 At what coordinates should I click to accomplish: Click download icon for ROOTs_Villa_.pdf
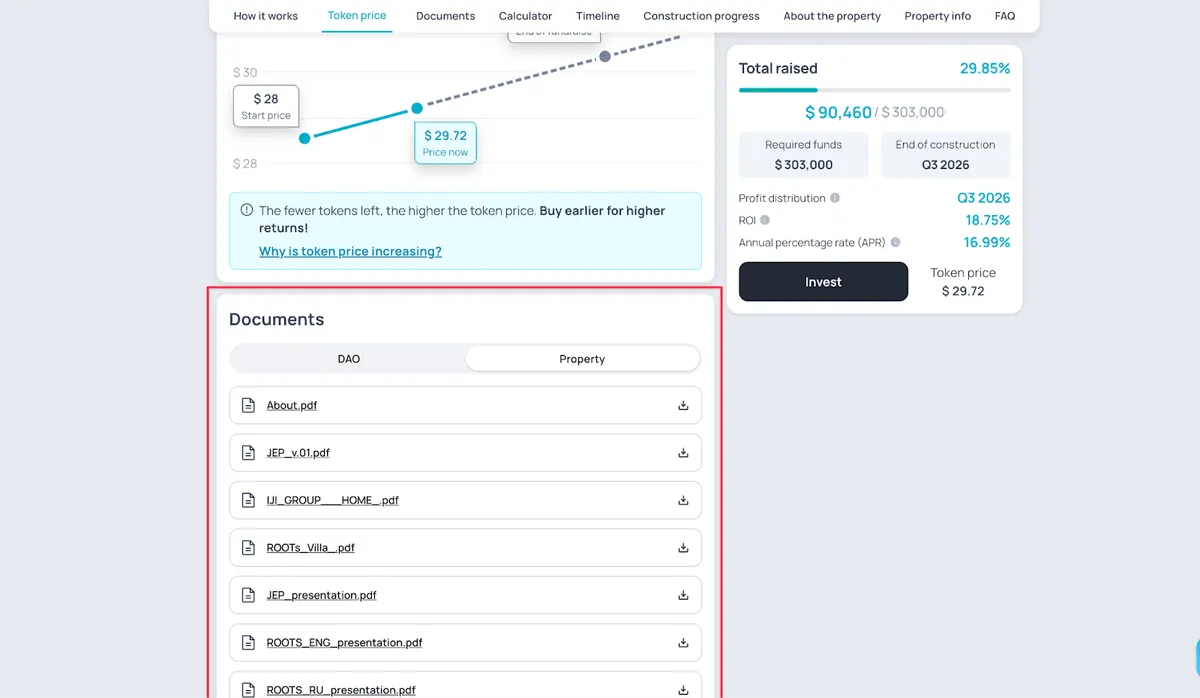[x=684, y=548]
